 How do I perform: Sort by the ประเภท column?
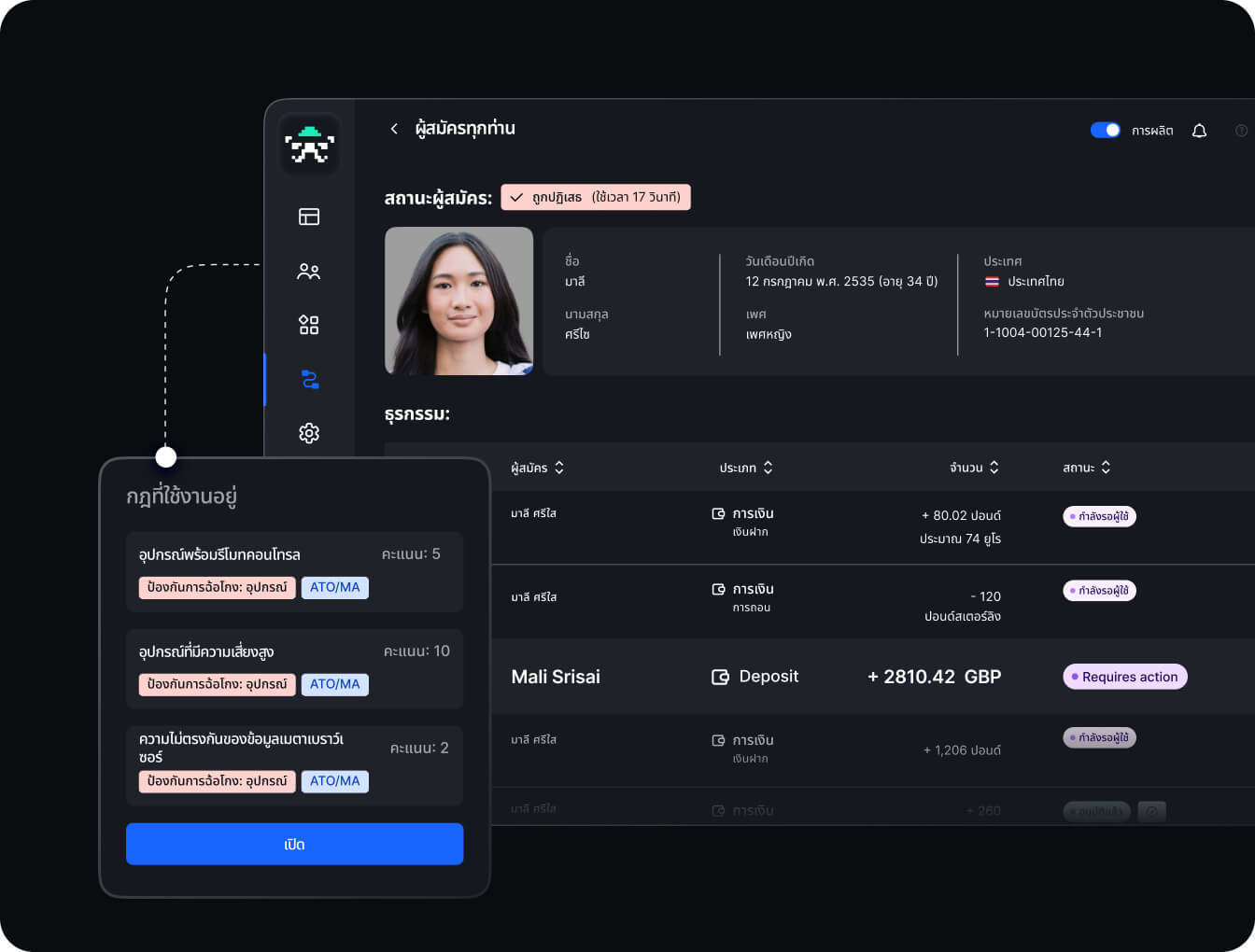[745, 468]
